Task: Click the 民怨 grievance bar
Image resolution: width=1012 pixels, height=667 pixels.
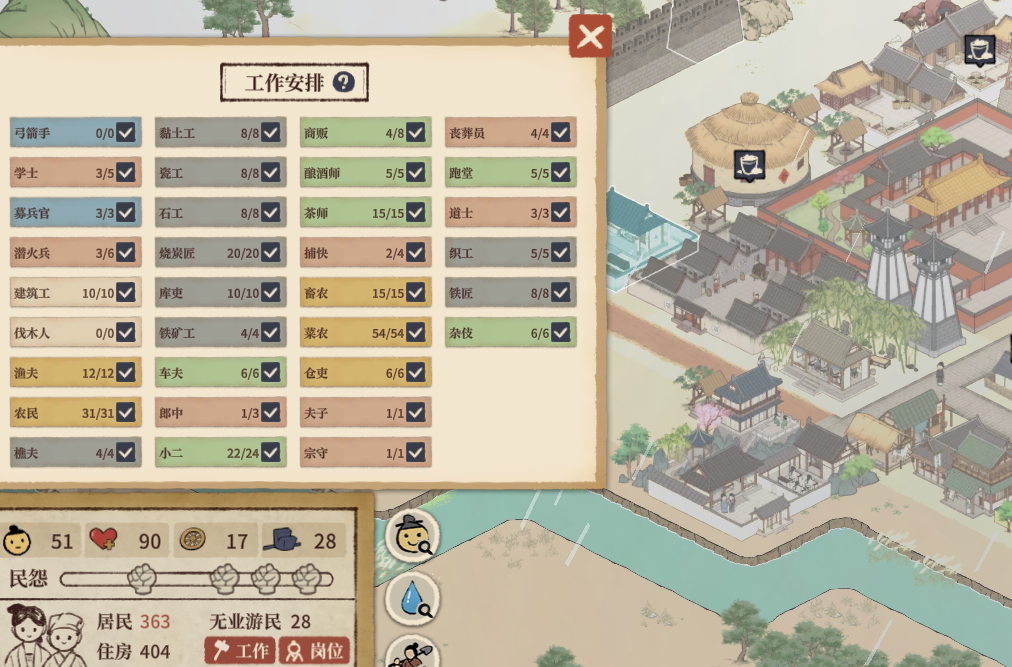Action: (197, 579)
